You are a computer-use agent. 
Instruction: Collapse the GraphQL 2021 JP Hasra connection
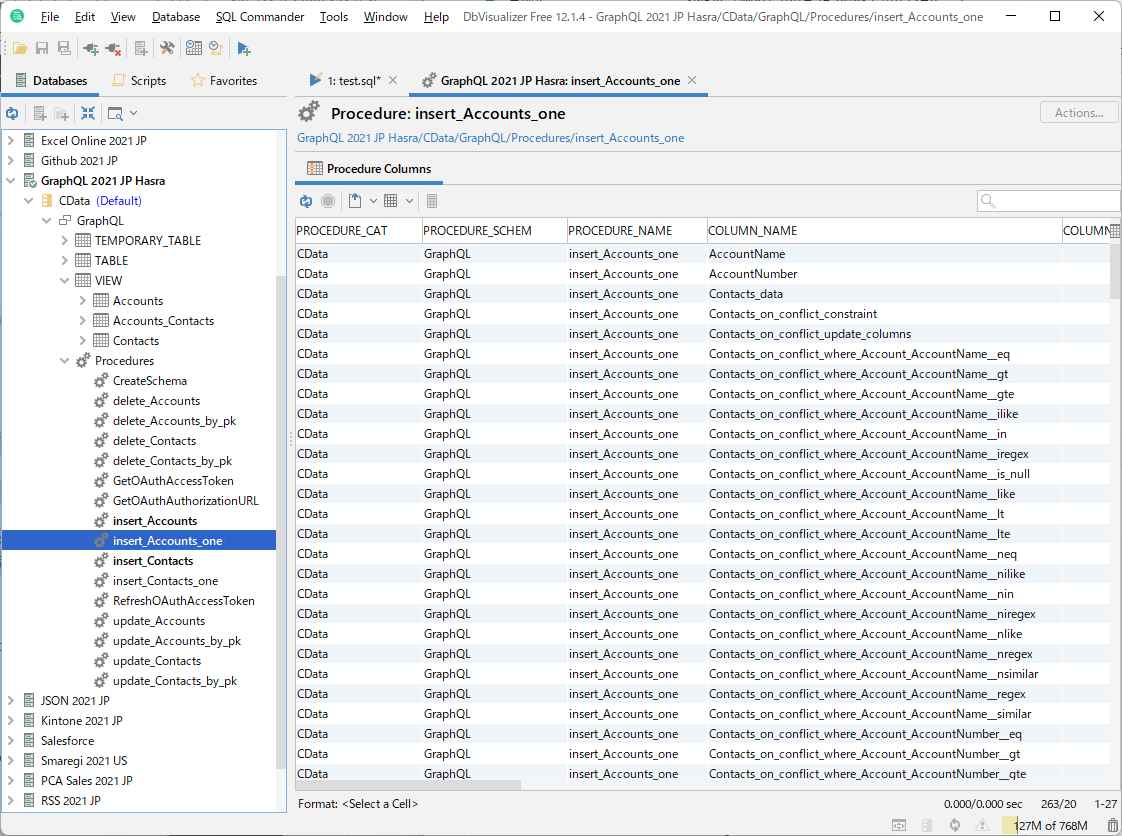11,180
